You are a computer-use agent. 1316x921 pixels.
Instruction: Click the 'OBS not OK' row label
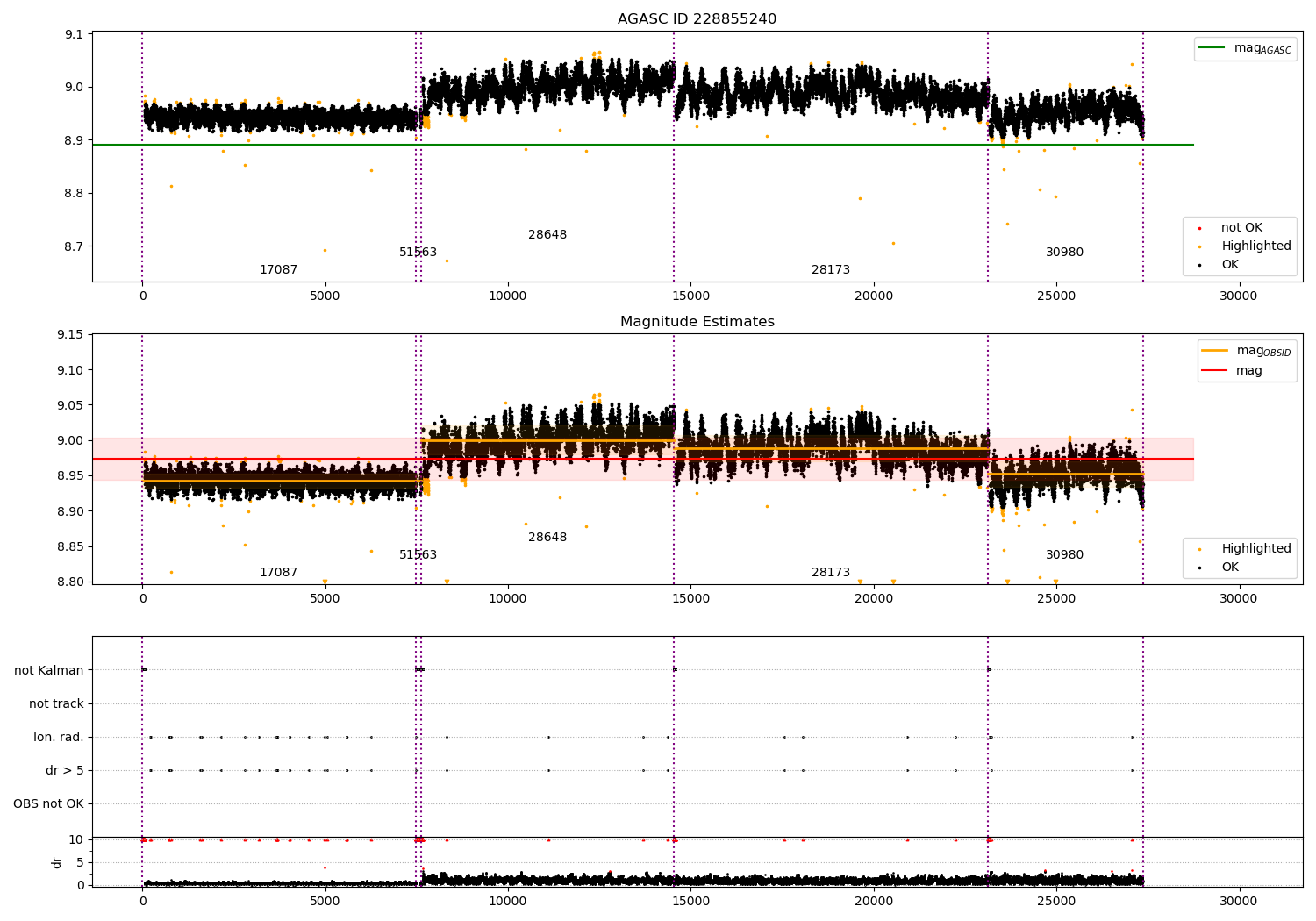pos(49,803)
